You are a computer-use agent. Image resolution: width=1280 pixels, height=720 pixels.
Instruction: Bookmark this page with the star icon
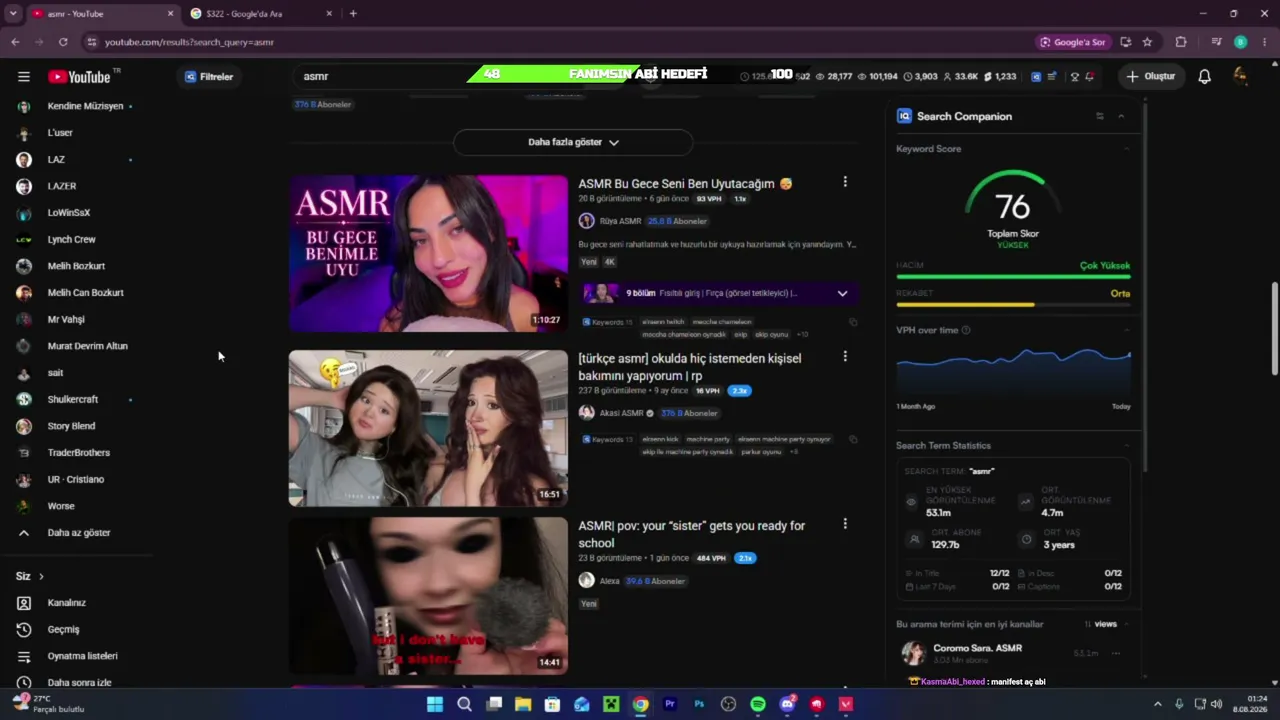pyautogui.click(x=1147, y=42)
